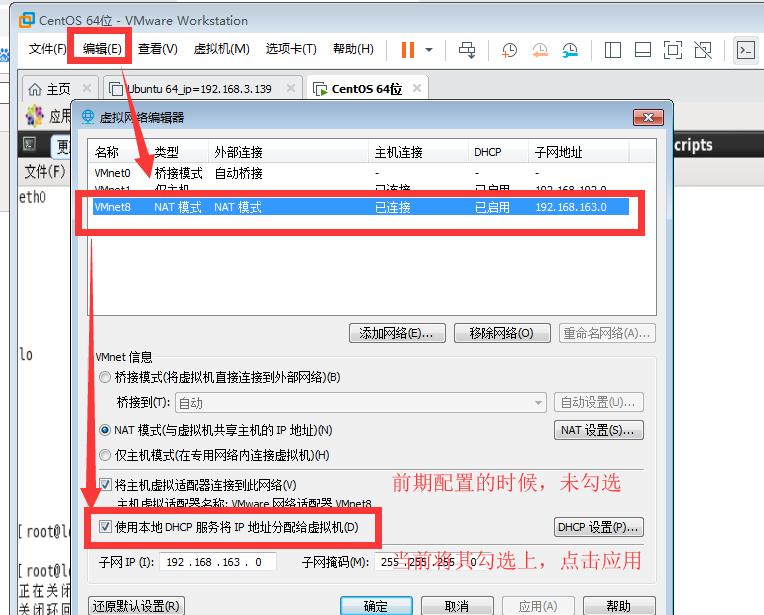The image size is (764, 615).
Task: Click the 重命名网络(A)... button
Action: tap(607, 333)
